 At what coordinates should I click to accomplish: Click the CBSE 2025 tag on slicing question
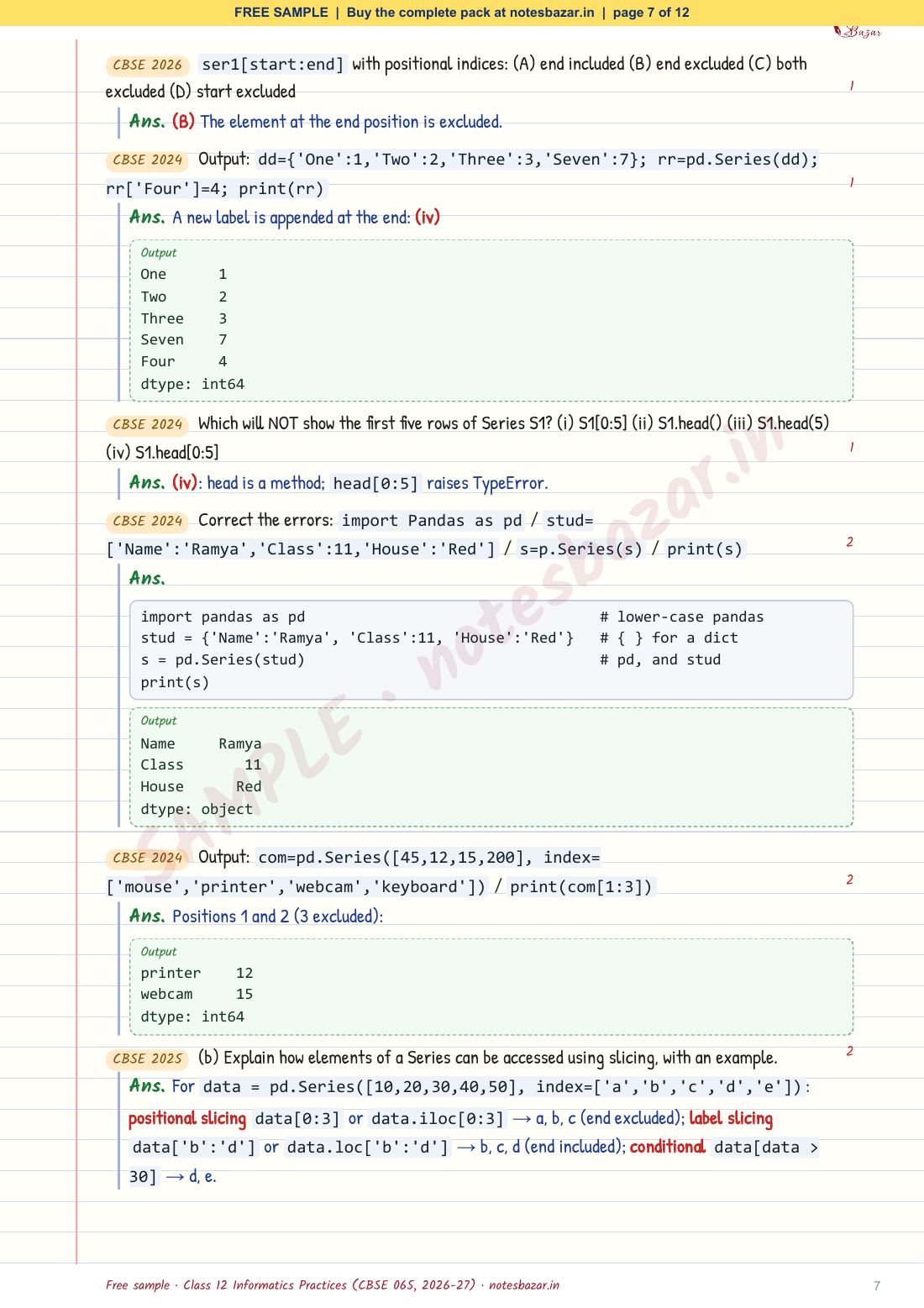147,1059
